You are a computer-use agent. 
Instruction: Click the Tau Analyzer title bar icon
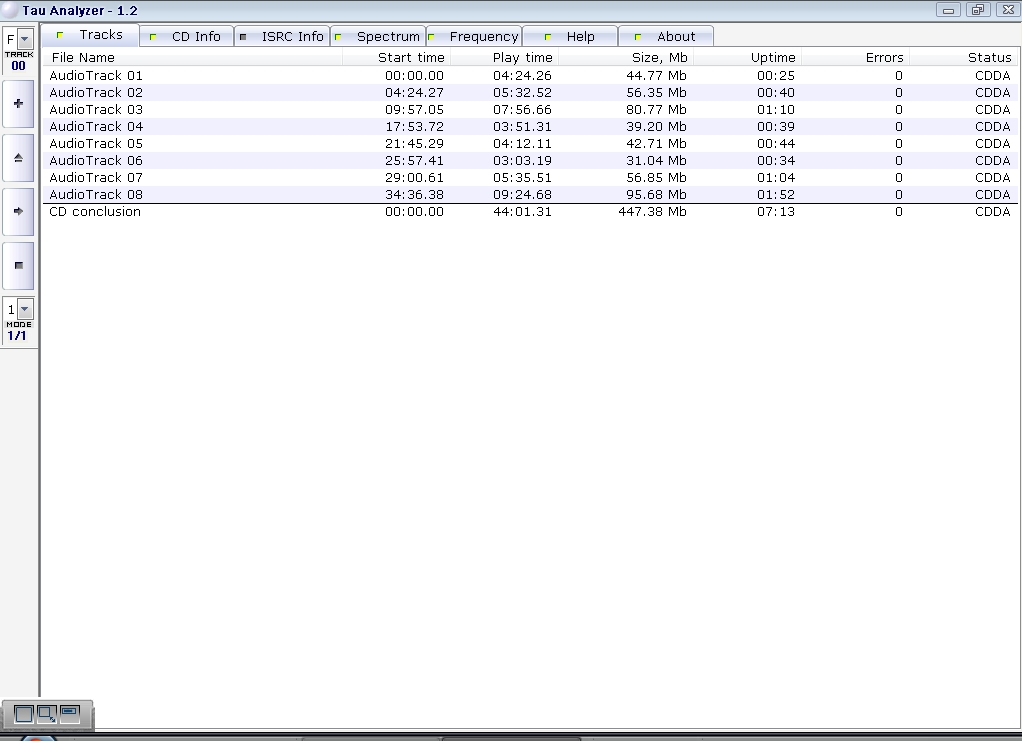(9, 9)
